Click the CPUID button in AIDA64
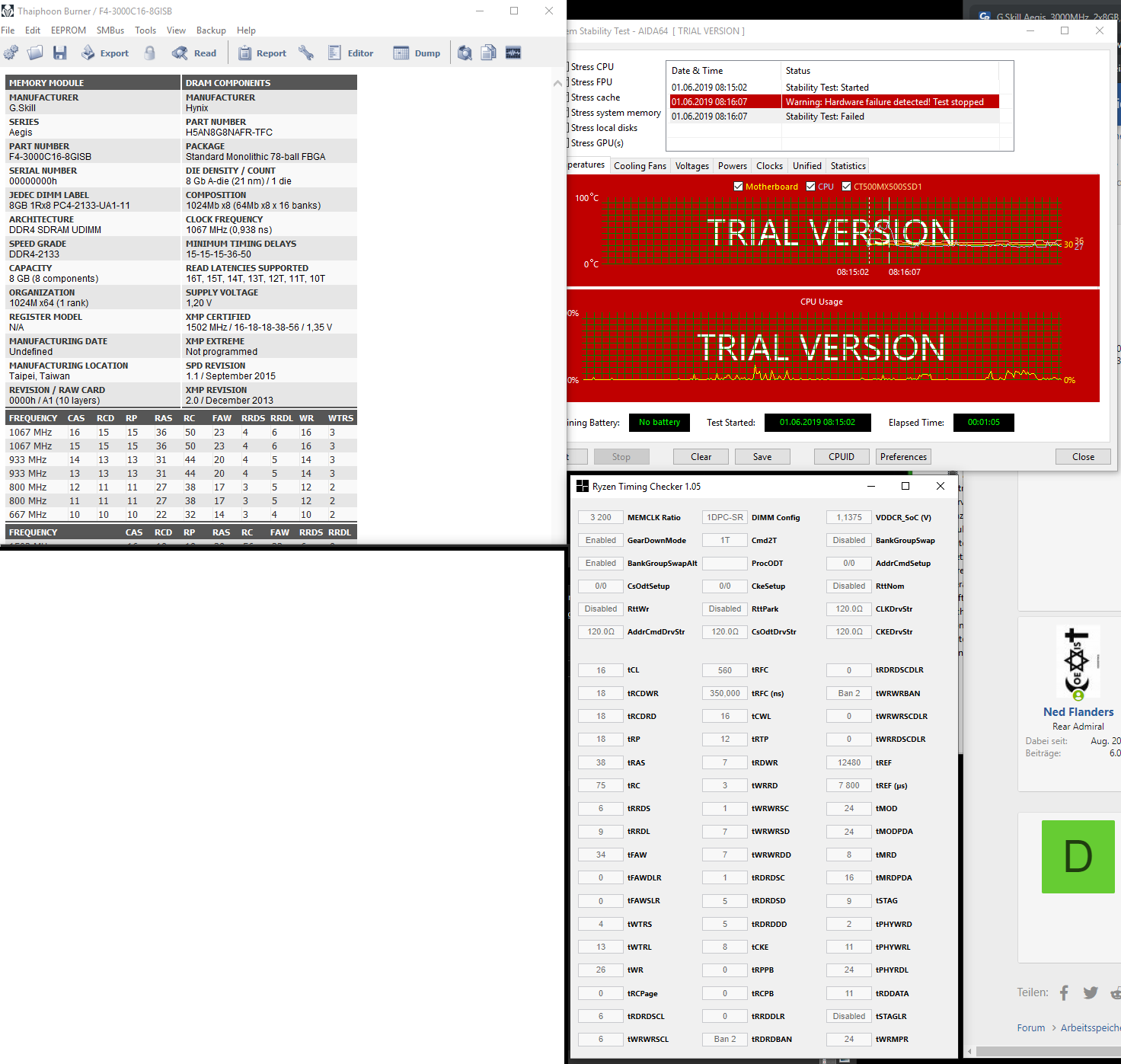This screenshot has width=1121, height=1064. tap(842, 457)
